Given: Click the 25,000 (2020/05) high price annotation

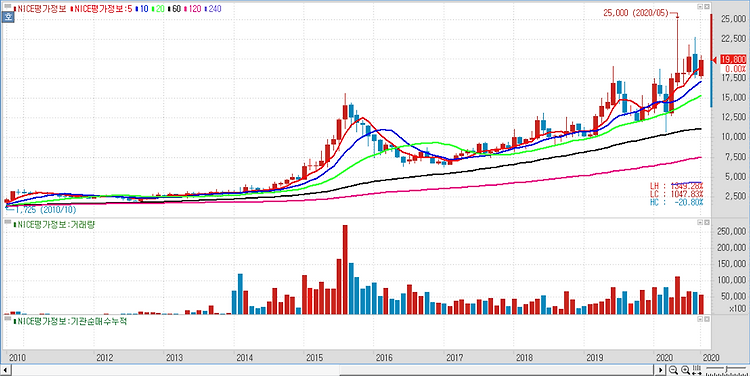Looking at the screenshot, I should (635, 13).
